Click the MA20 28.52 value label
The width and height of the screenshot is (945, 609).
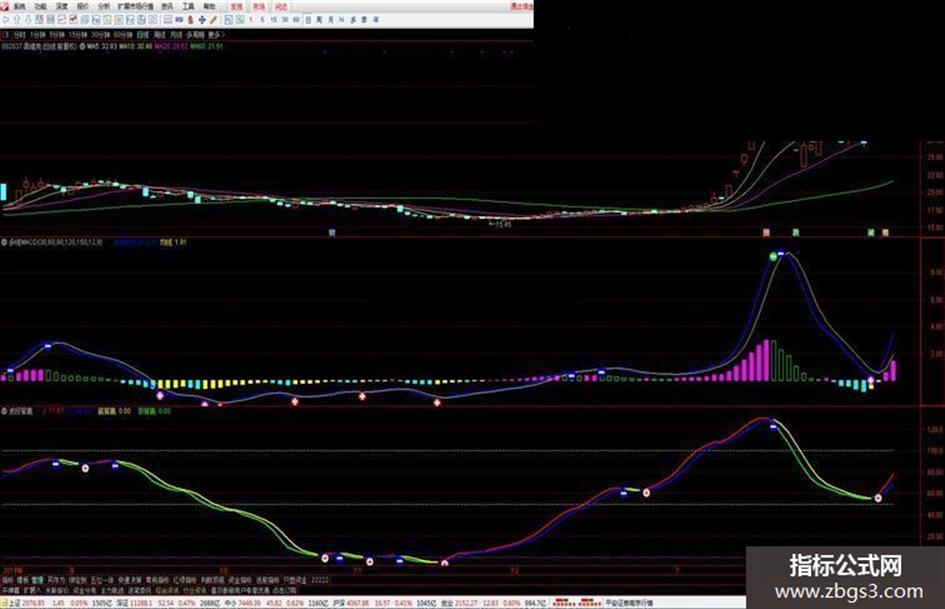(x=171, y=46)
